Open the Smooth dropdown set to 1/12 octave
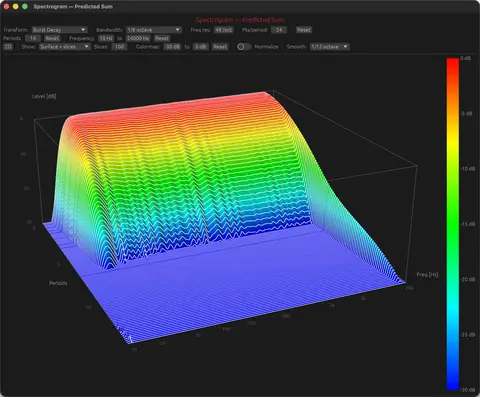 [329, 47]
